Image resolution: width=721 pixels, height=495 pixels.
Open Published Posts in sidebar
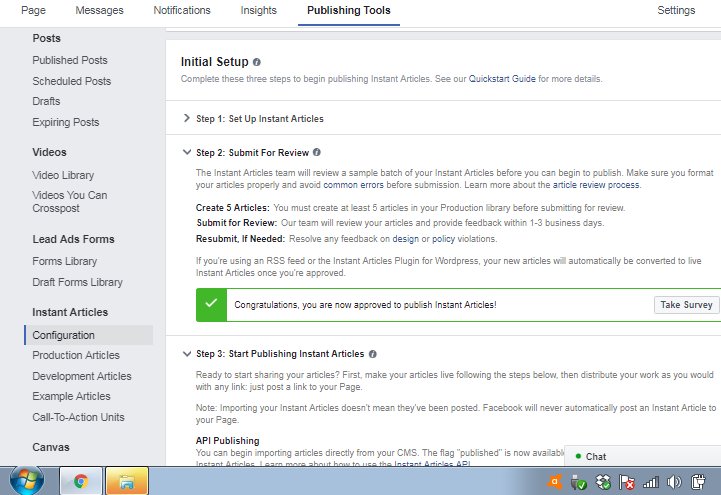pos(69,60)
